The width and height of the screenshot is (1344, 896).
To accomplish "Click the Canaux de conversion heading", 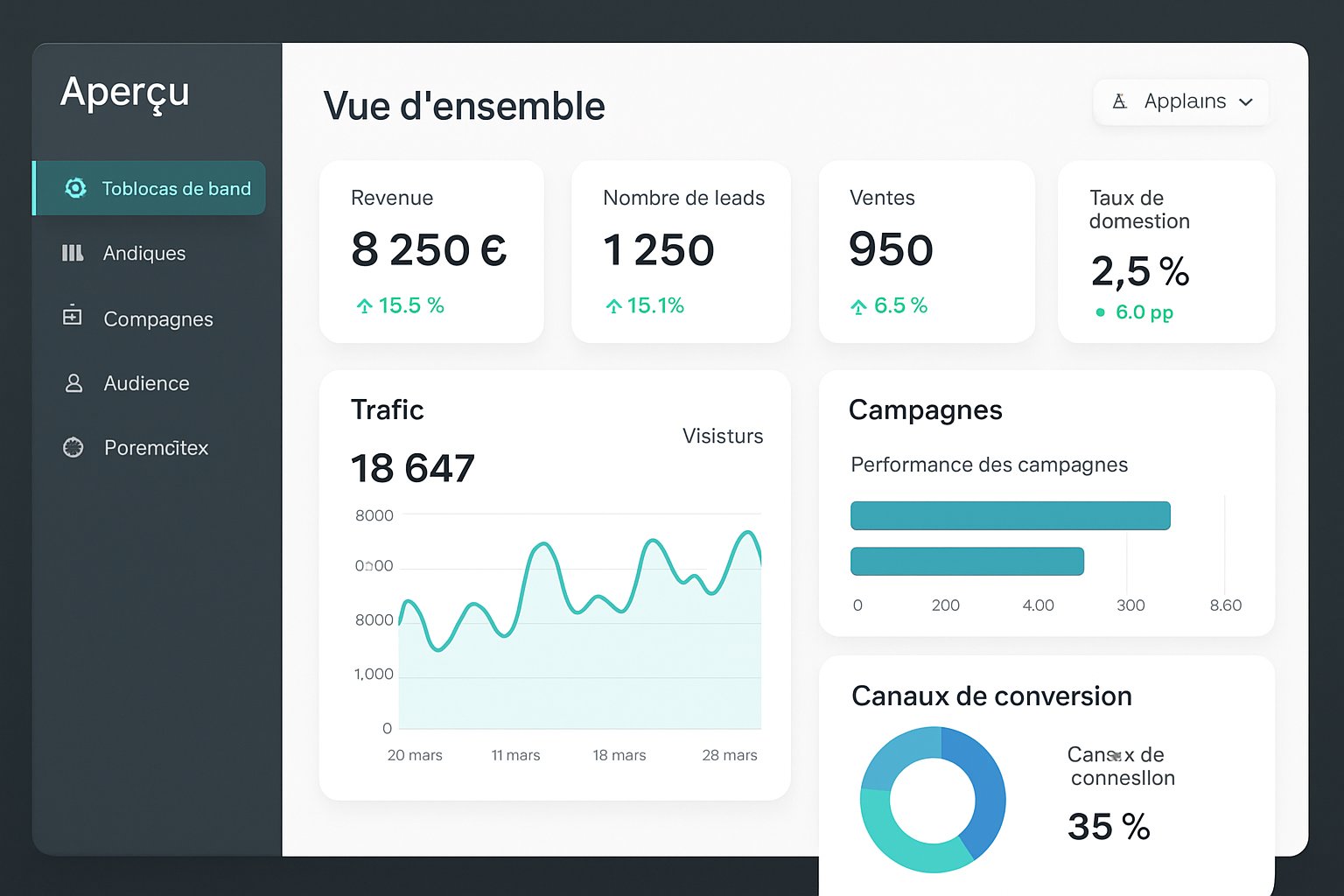I will click(x=991, y=696).
